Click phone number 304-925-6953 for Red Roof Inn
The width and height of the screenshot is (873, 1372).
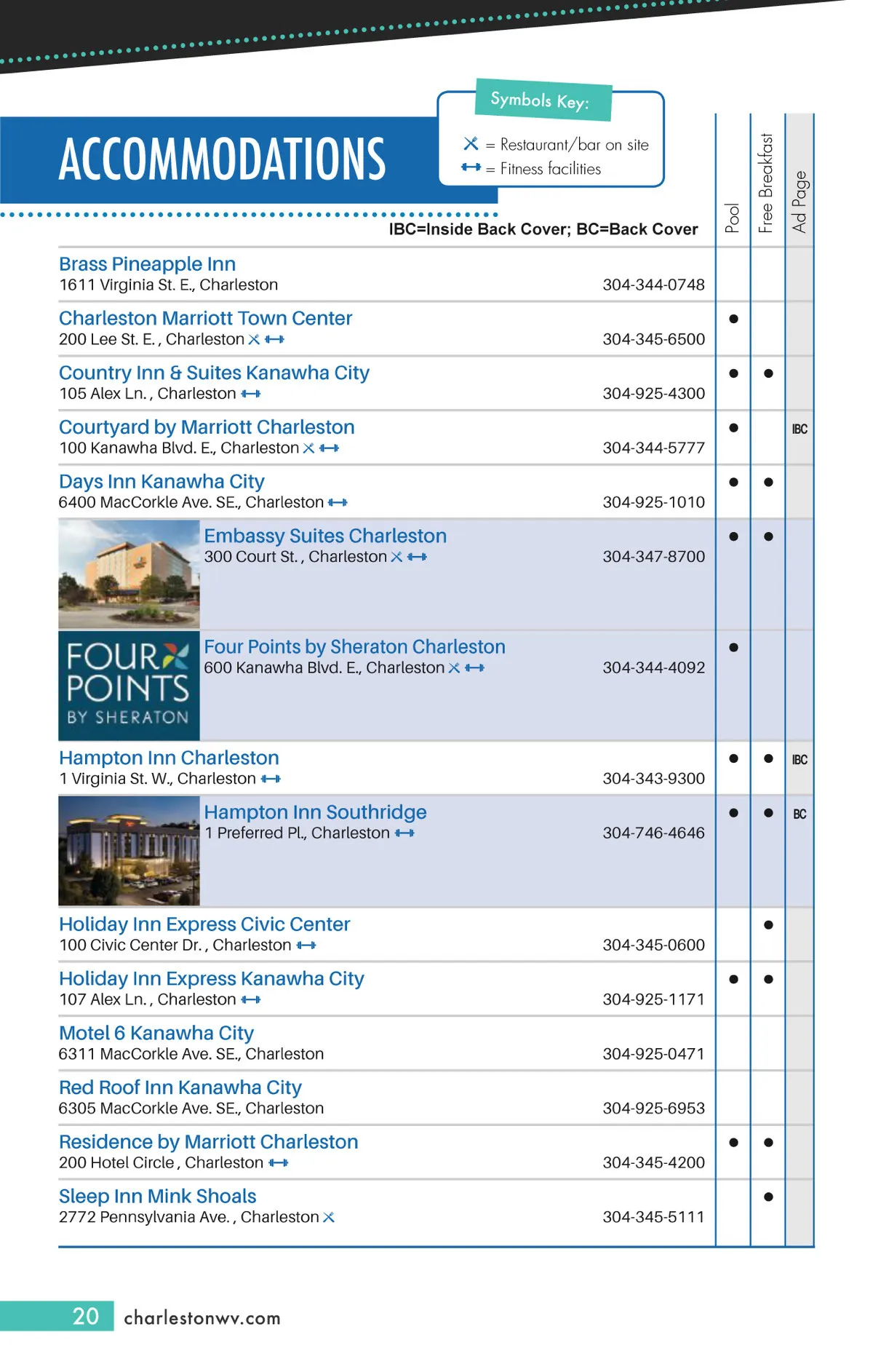pyautogui.click(x=653, y=1108)
